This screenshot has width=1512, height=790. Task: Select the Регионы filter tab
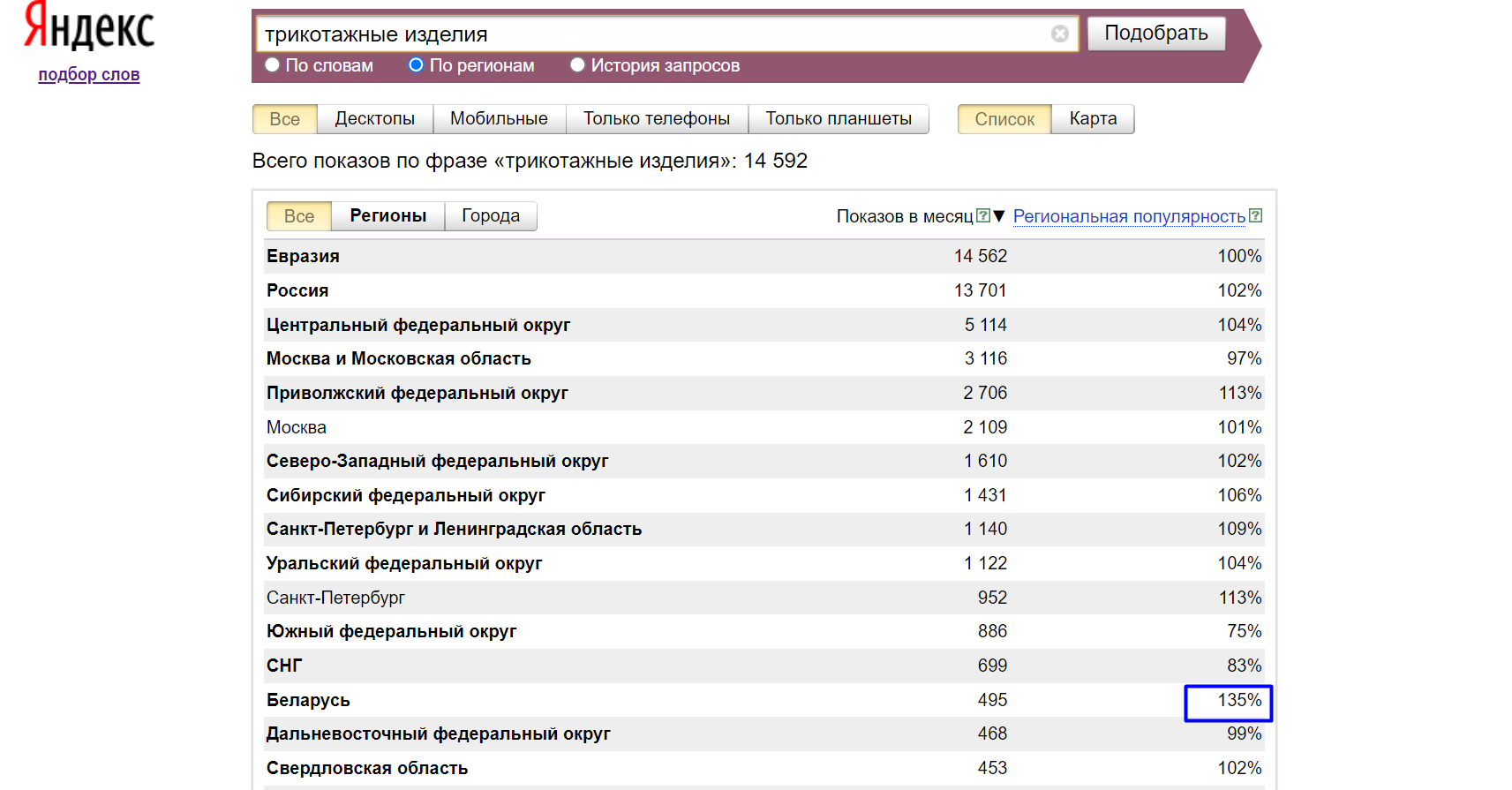click(x=388, y=216)
